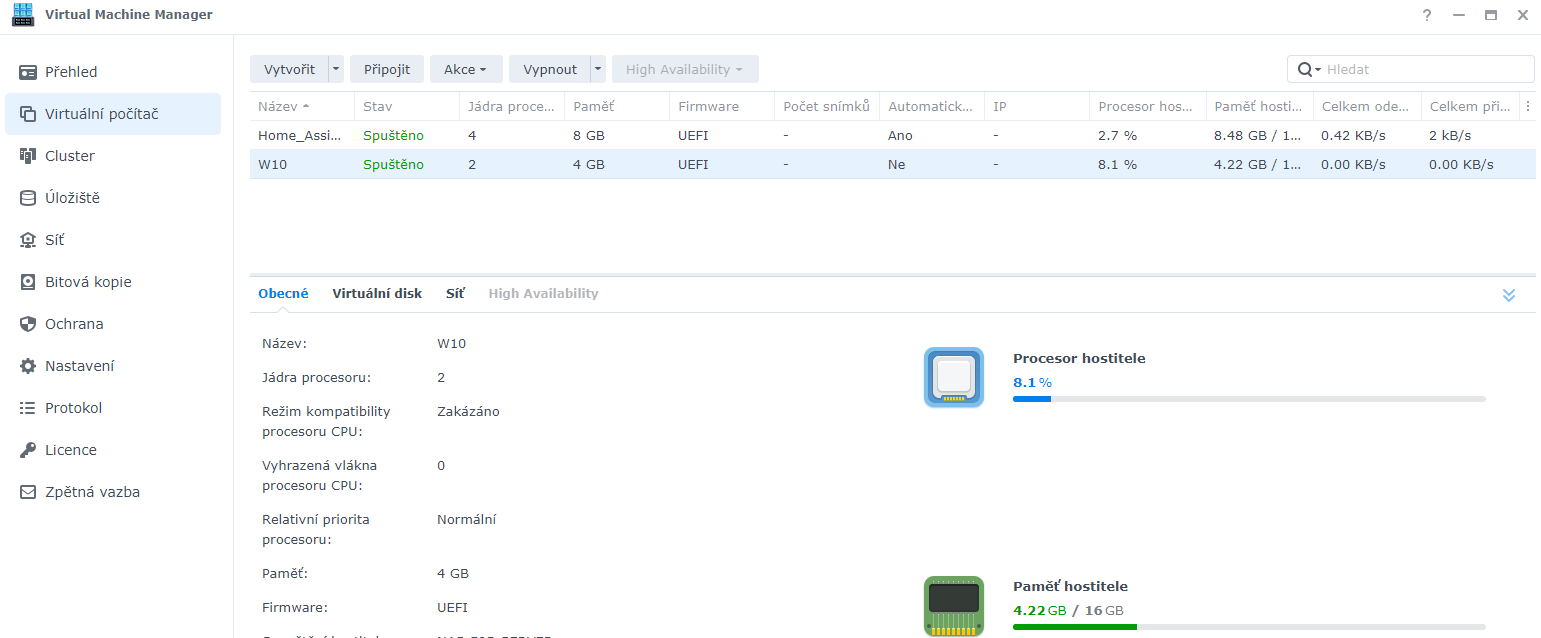Image resolution: width=1541 pixels, height=638 pixels.
Task: Open Nastavení in the sidebar
Action: (113, 366)
